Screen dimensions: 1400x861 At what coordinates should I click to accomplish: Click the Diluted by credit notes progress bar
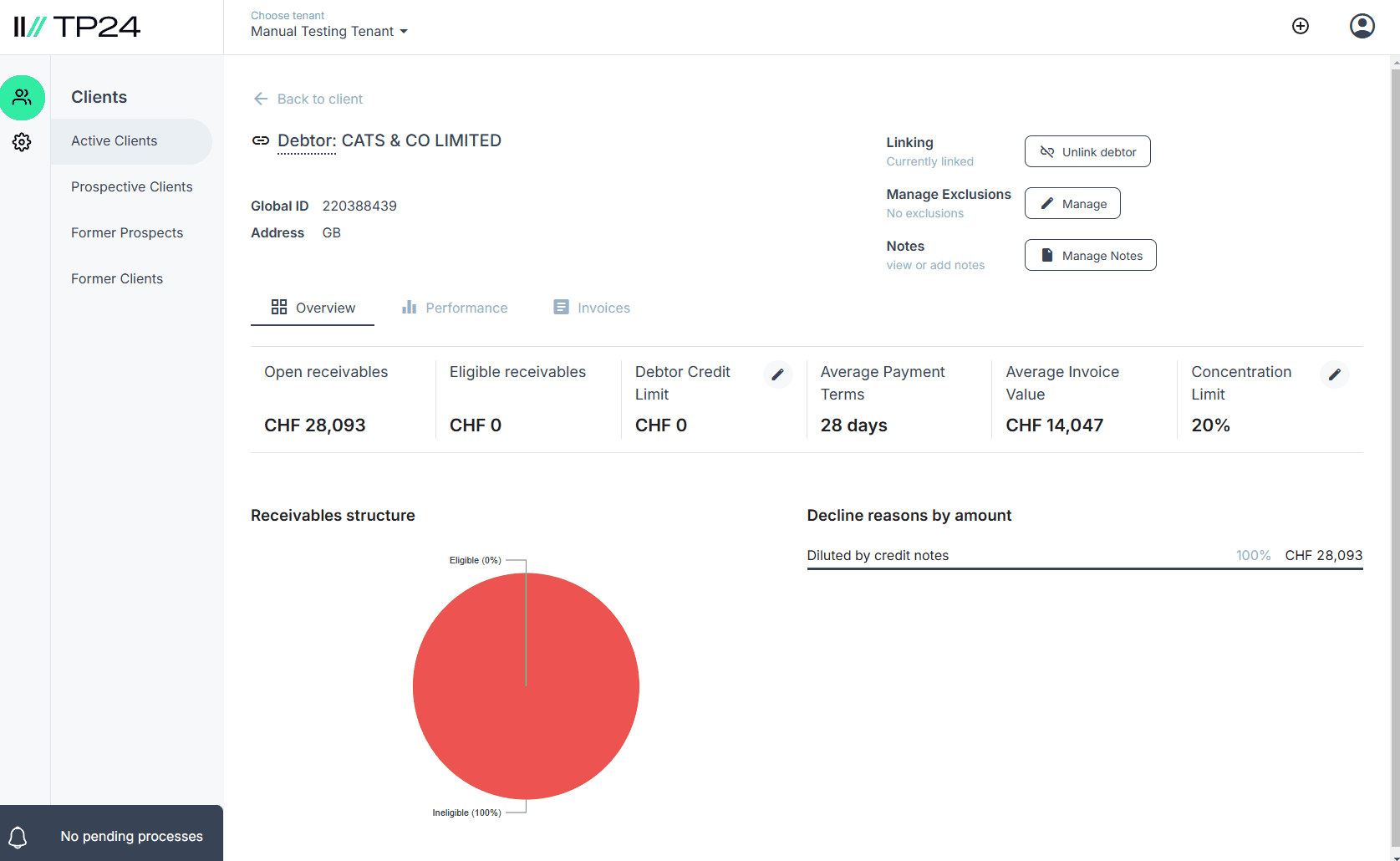[x=1085, y=568]
